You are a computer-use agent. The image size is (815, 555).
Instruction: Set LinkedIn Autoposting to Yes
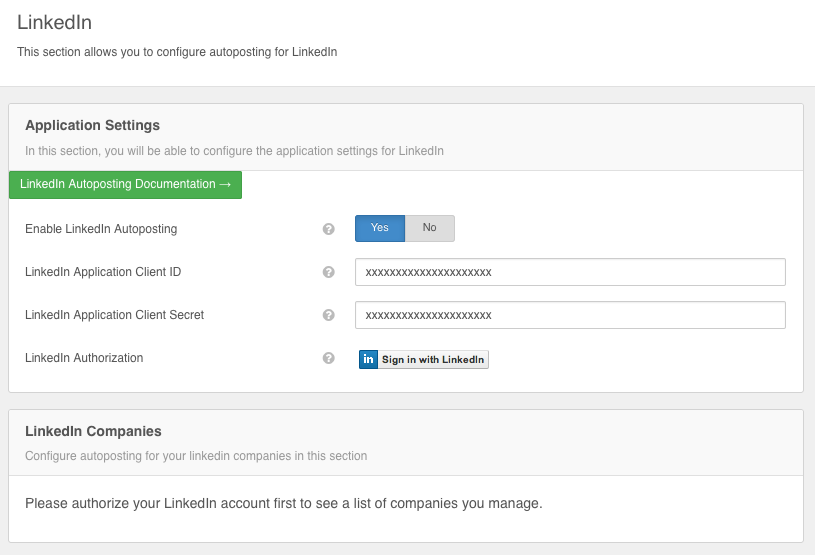tap(380, 228)
